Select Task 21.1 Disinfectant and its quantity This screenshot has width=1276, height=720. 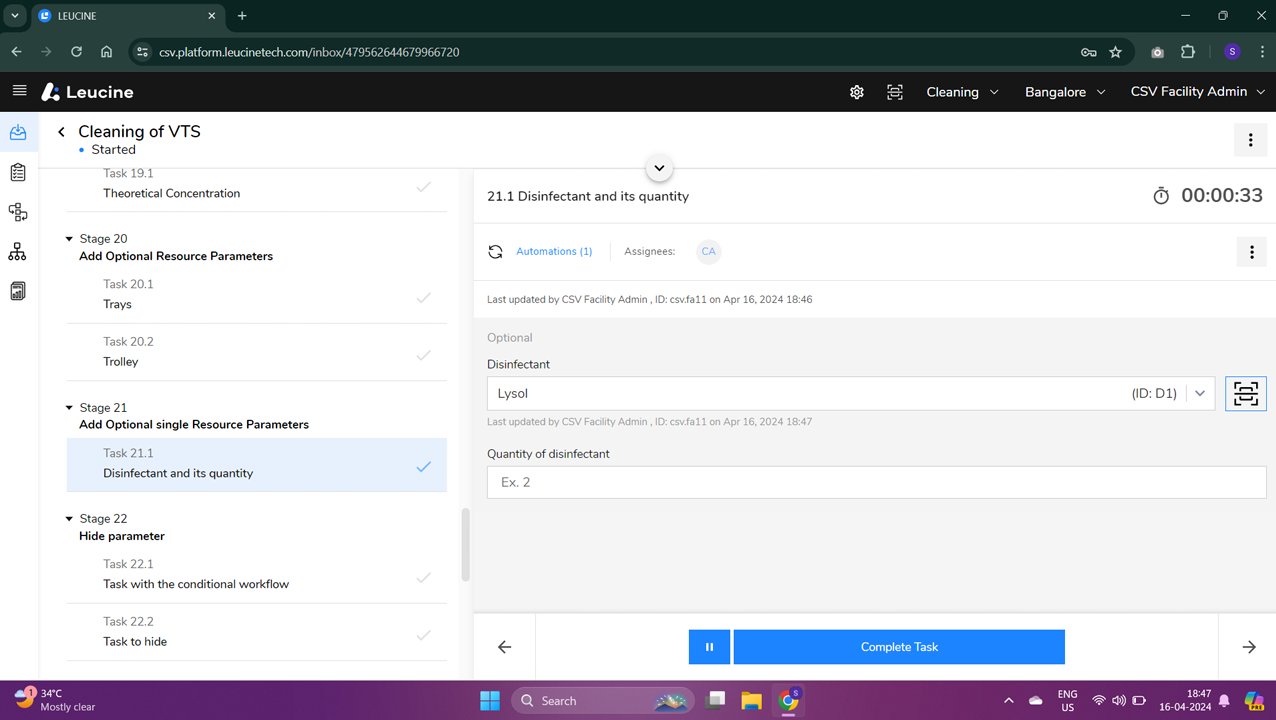tap(257, 464)
